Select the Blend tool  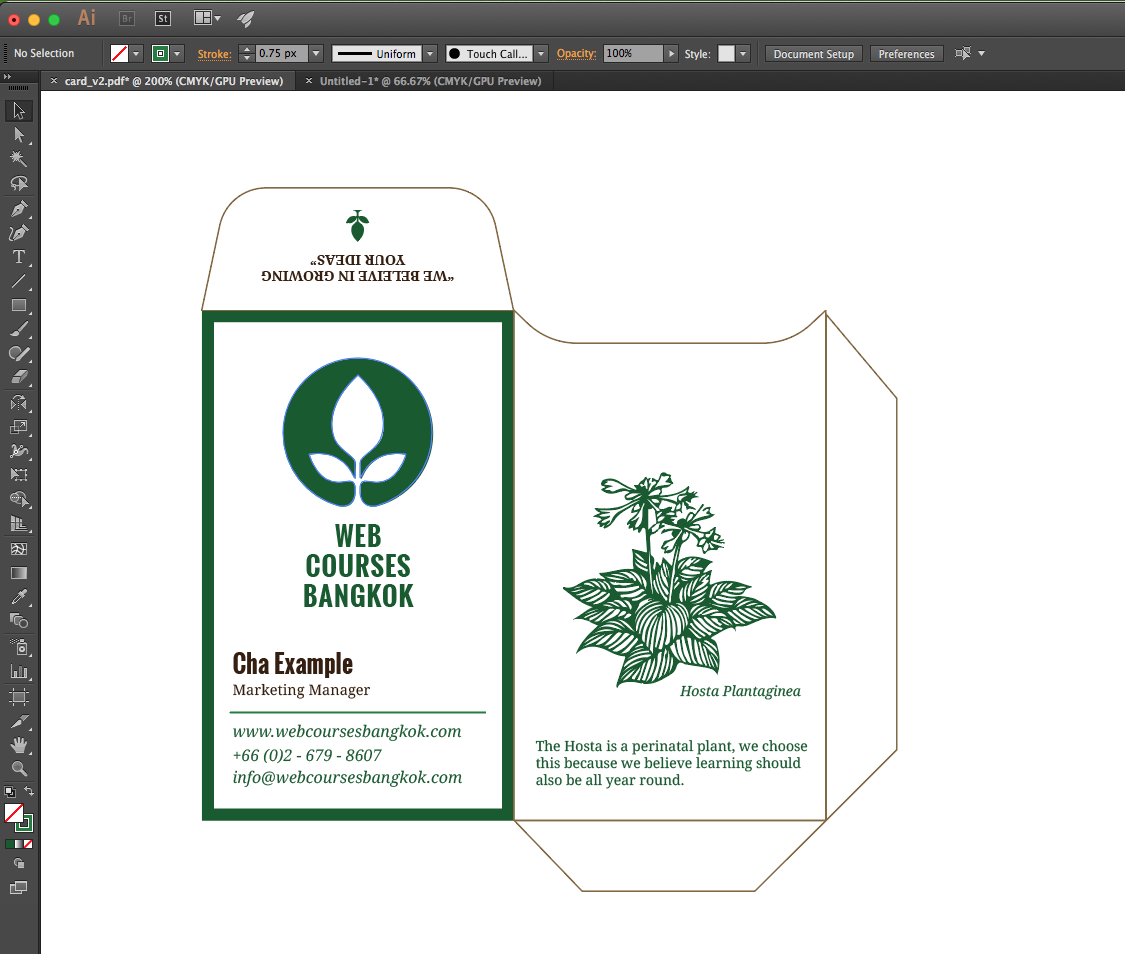[19, 621]
